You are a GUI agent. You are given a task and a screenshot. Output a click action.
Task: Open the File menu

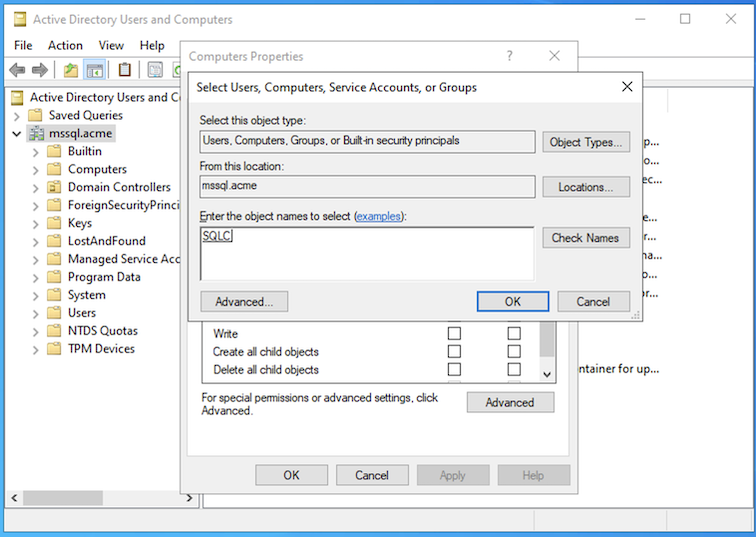pos(23,45)
